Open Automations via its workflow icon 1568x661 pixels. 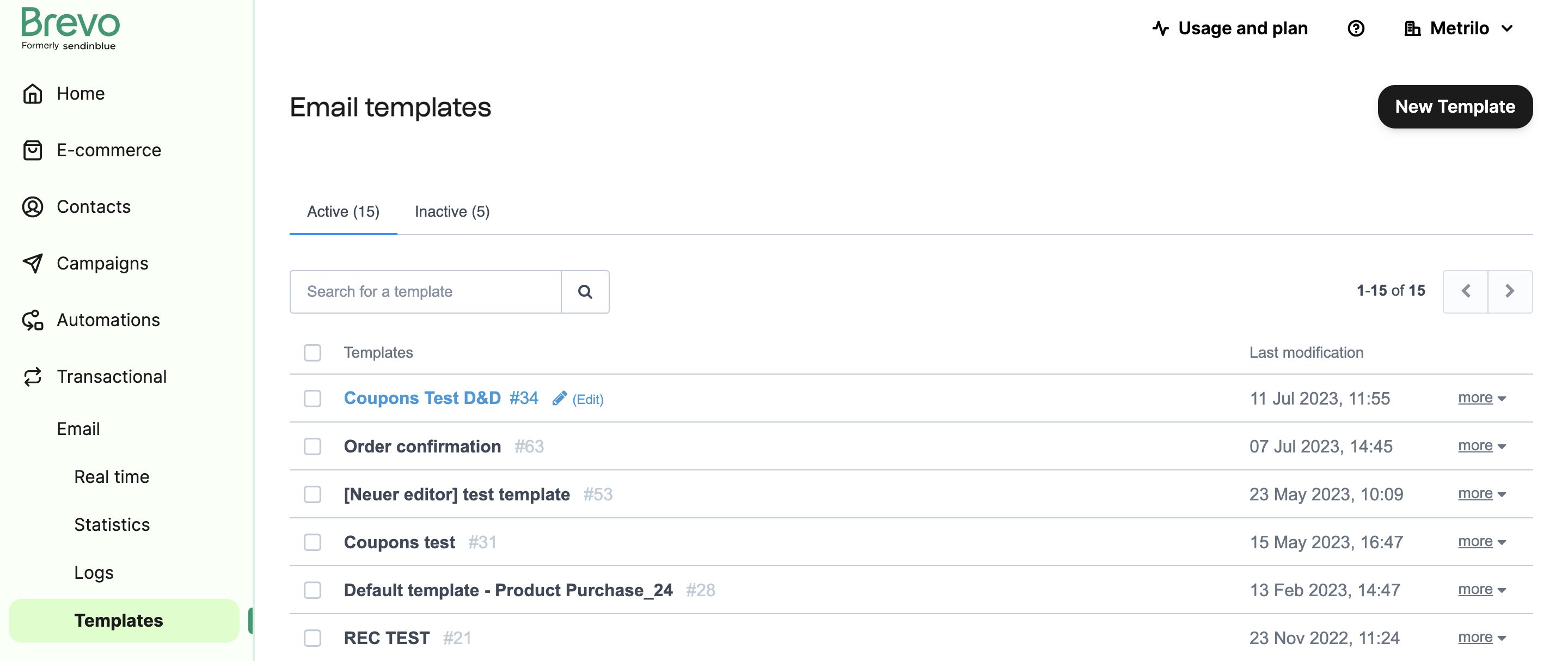[32, 320]
